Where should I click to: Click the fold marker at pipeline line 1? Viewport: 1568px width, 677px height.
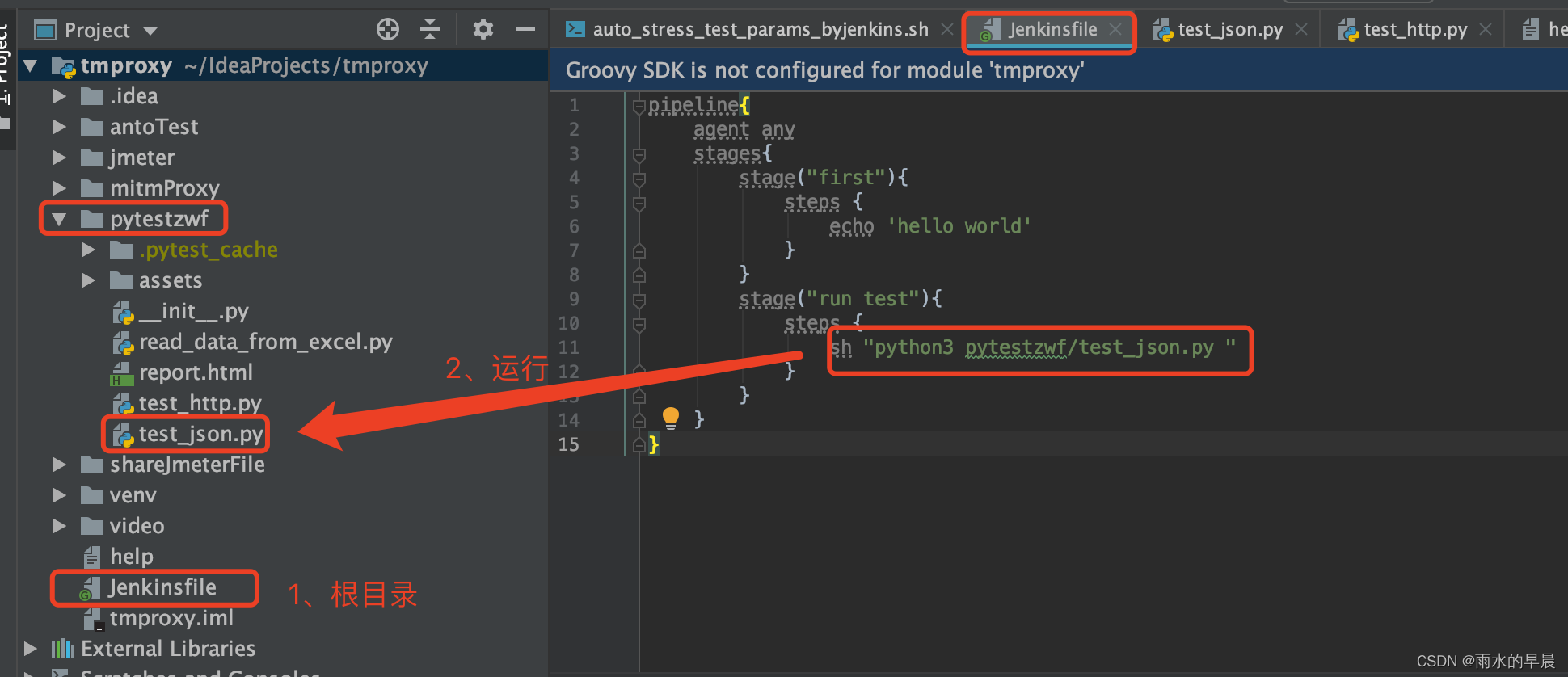(639, 106)
